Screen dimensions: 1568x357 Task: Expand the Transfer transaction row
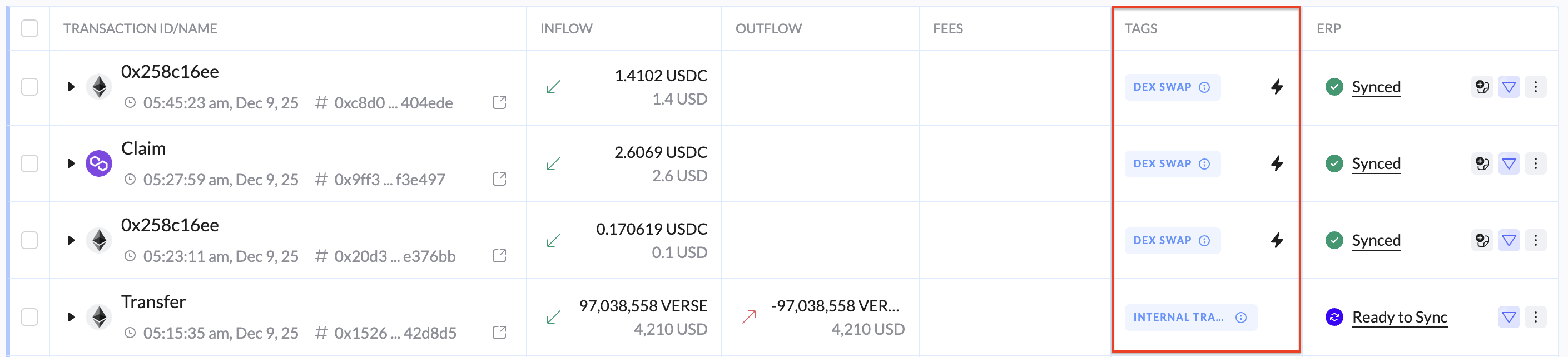[x=71, y=317]
